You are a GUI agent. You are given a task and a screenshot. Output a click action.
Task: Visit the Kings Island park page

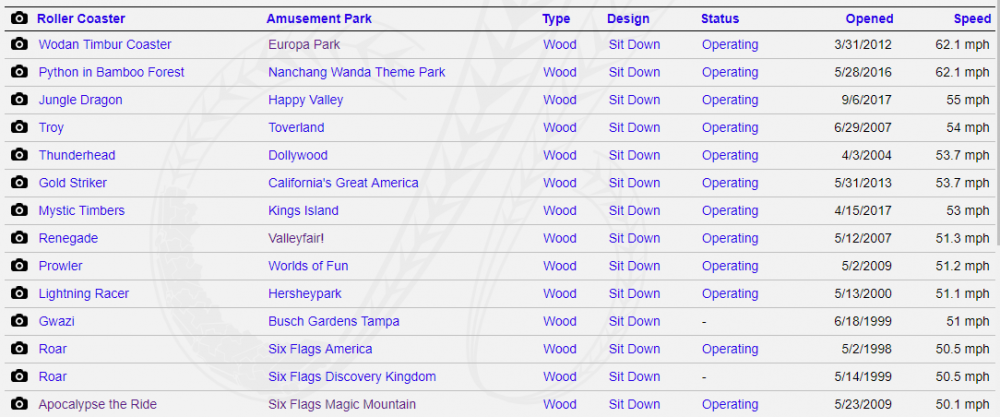[304, 210]
